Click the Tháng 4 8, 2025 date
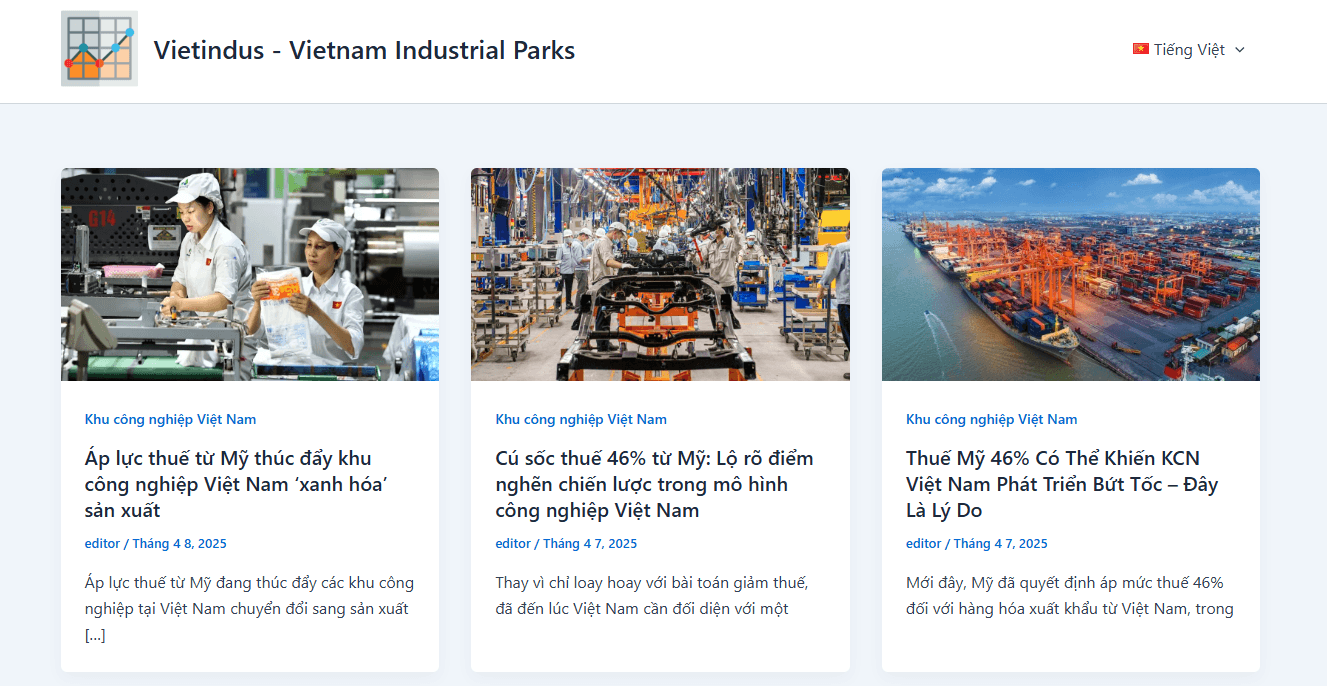This screenshot has height=686, width=1327. [180, 544]
